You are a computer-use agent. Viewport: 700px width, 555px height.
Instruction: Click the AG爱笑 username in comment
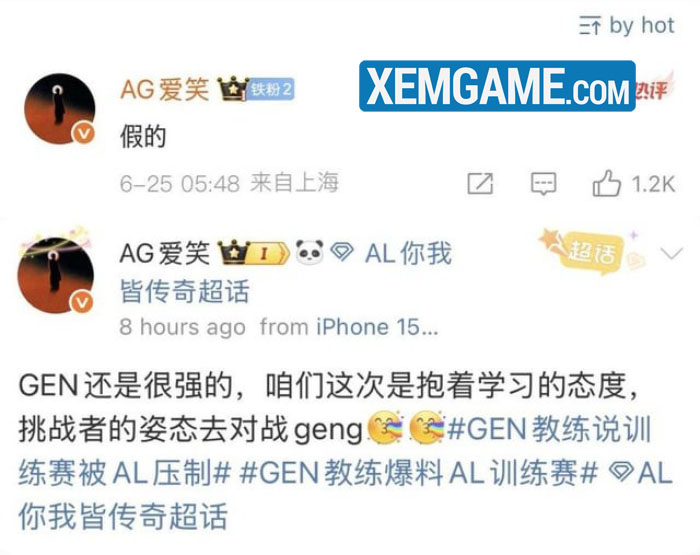tap(165, 89)
